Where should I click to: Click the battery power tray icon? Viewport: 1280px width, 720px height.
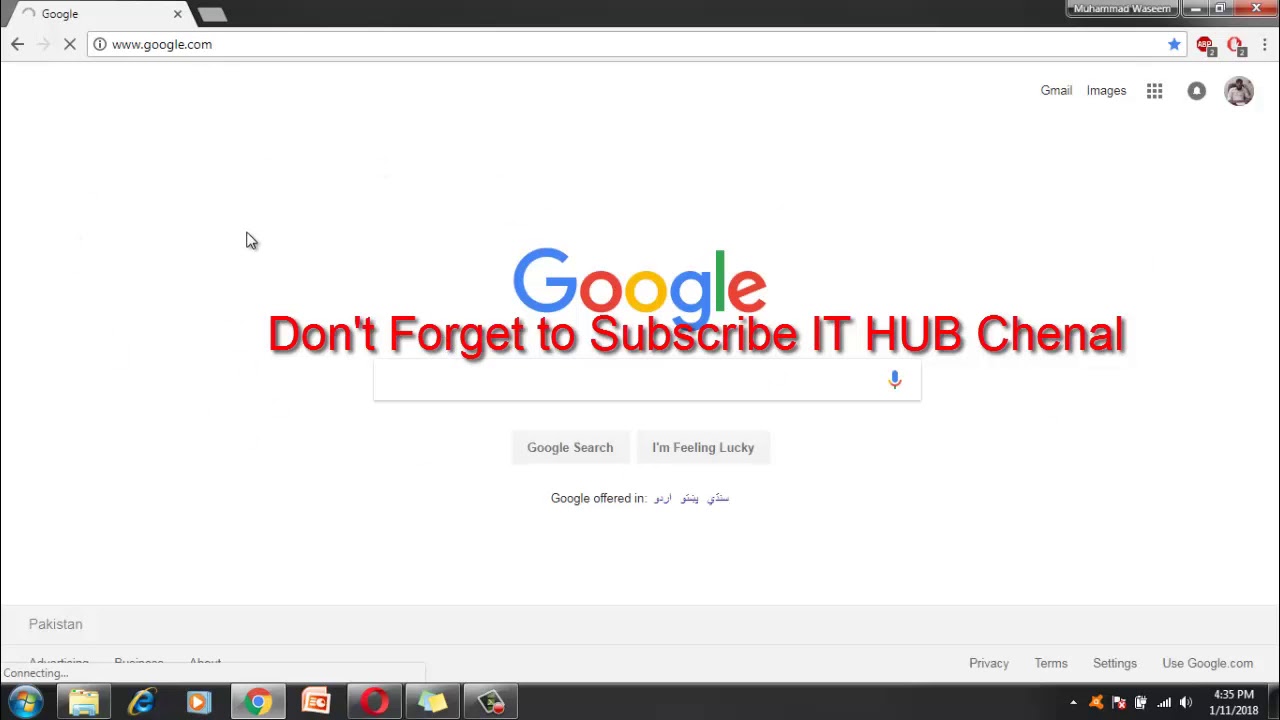tap(1140, 703)
